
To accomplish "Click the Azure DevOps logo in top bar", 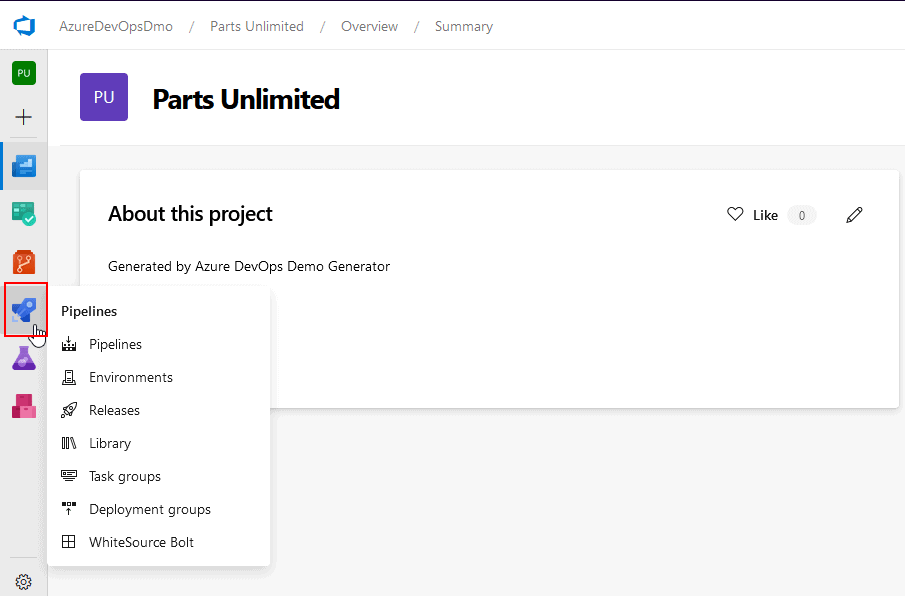I will [x=23, y=26].
